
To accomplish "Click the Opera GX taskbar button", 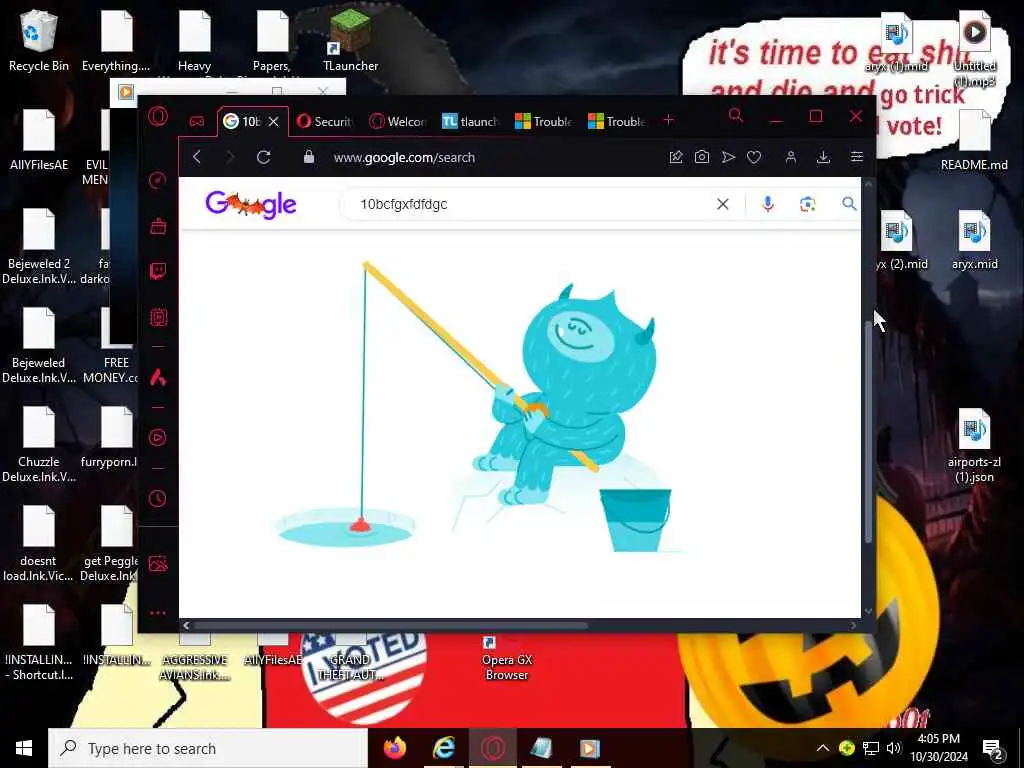I will [493, 748].
